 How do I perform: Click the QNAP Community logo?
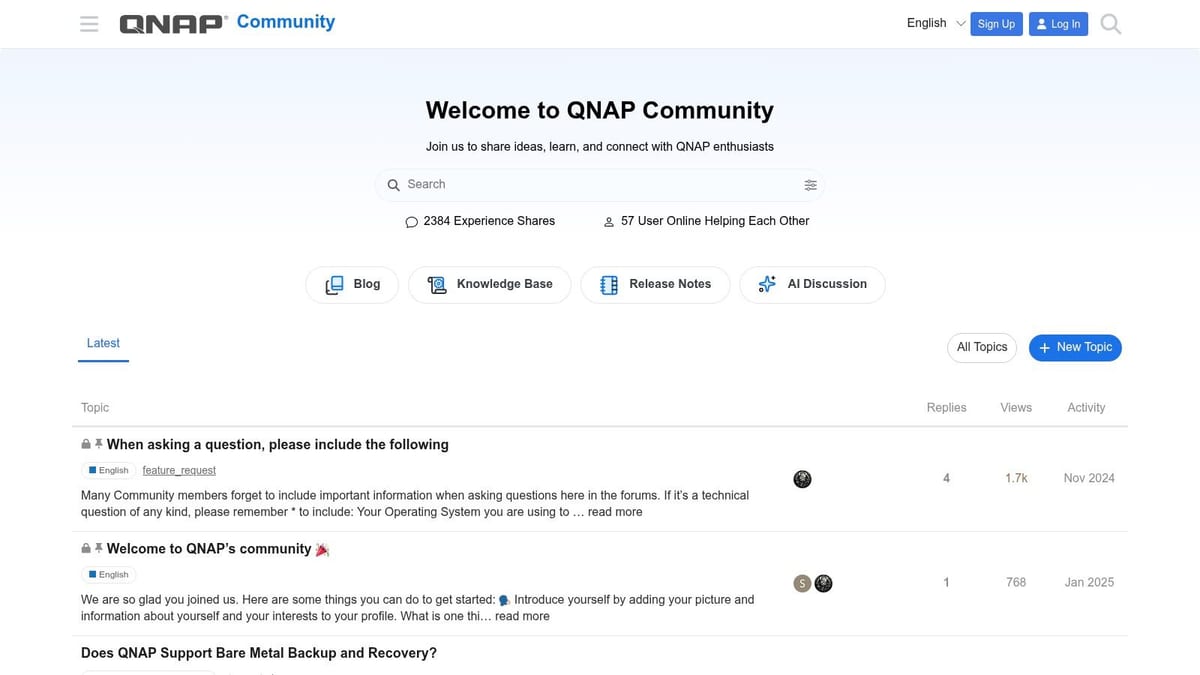[x=227, y=23]
